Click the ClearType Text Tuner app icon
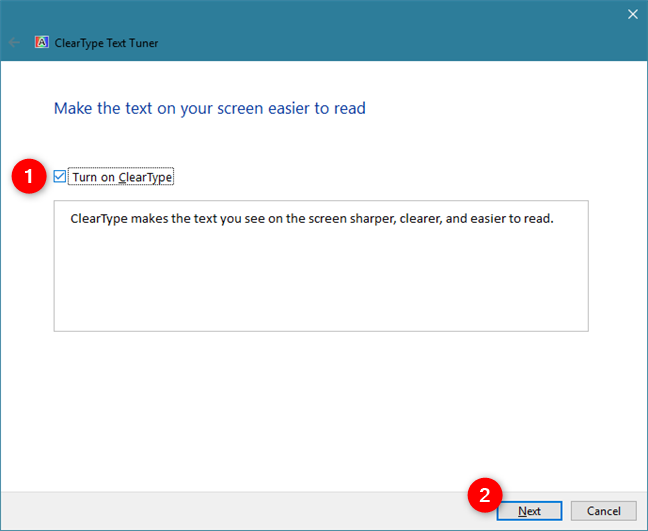The height and width of the screenshot is (531, 648). (41, 42)
